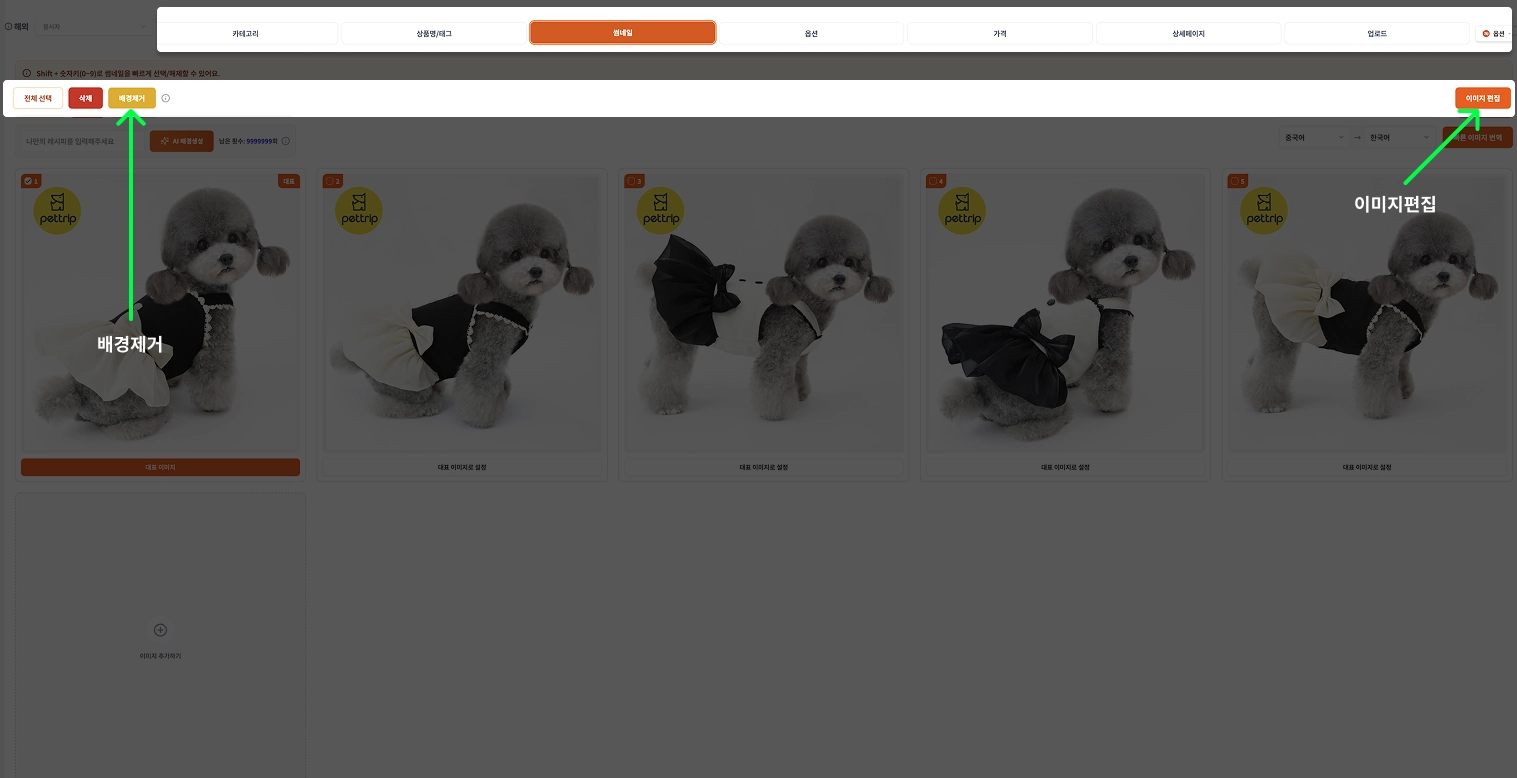Image resolution: width=1517 pixels, height=778 pixels.
Task: Click 대표 이미지로 설정 under thumbnail 4
Action: click(x=1066, y=467)
